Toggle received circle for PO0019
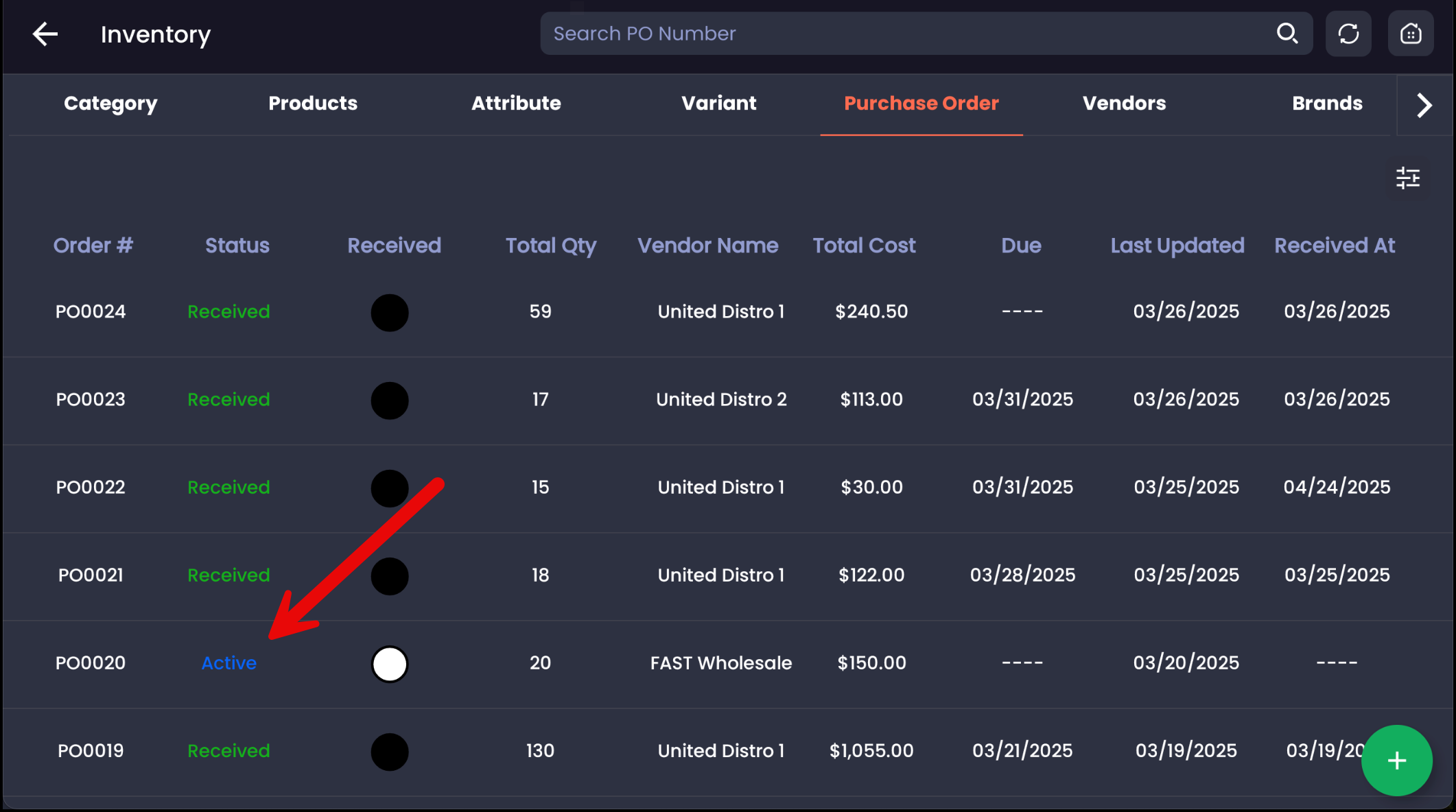 [x=390, y=752]
